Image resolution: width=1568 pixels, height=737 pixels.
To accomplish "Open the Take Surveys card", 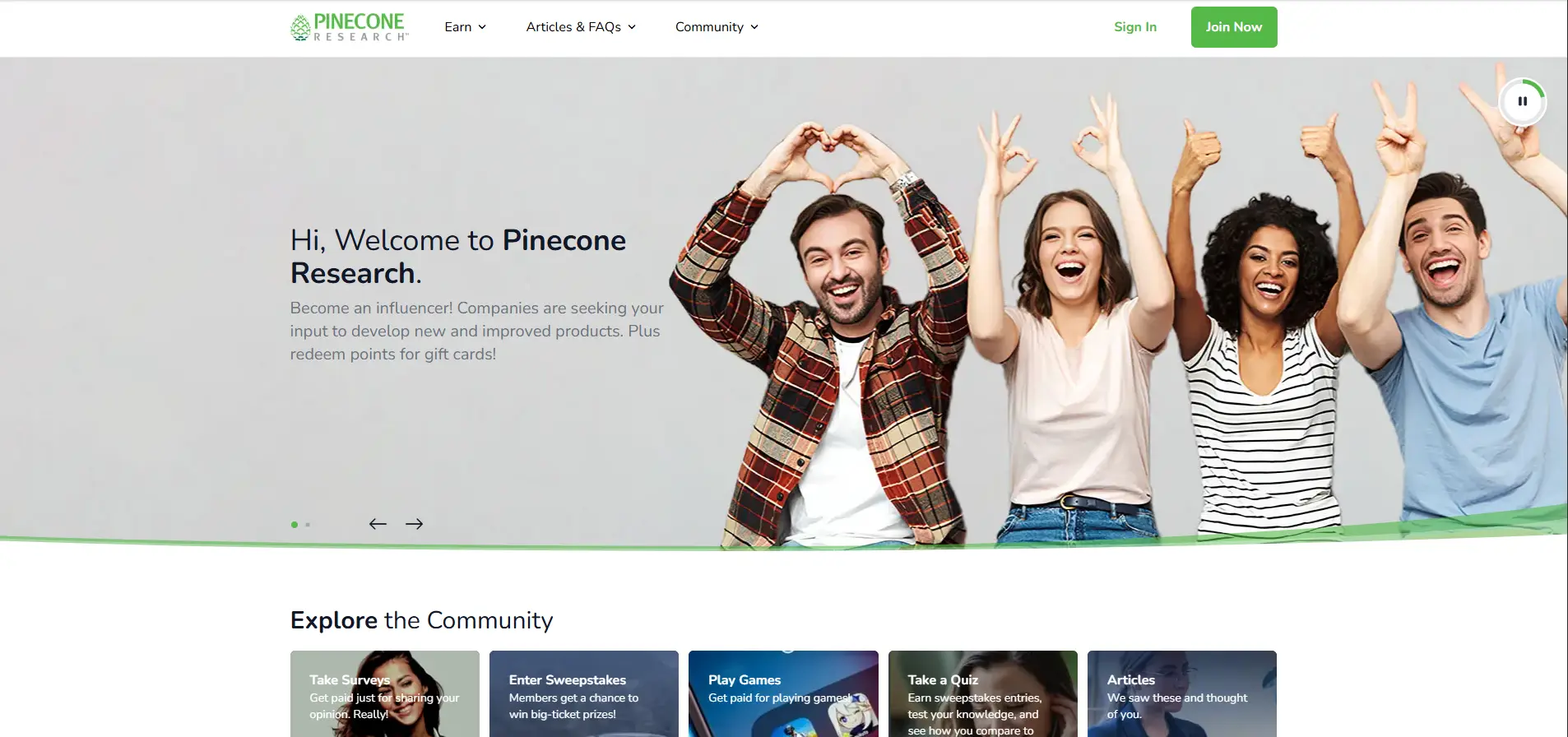I will (385, 693).
